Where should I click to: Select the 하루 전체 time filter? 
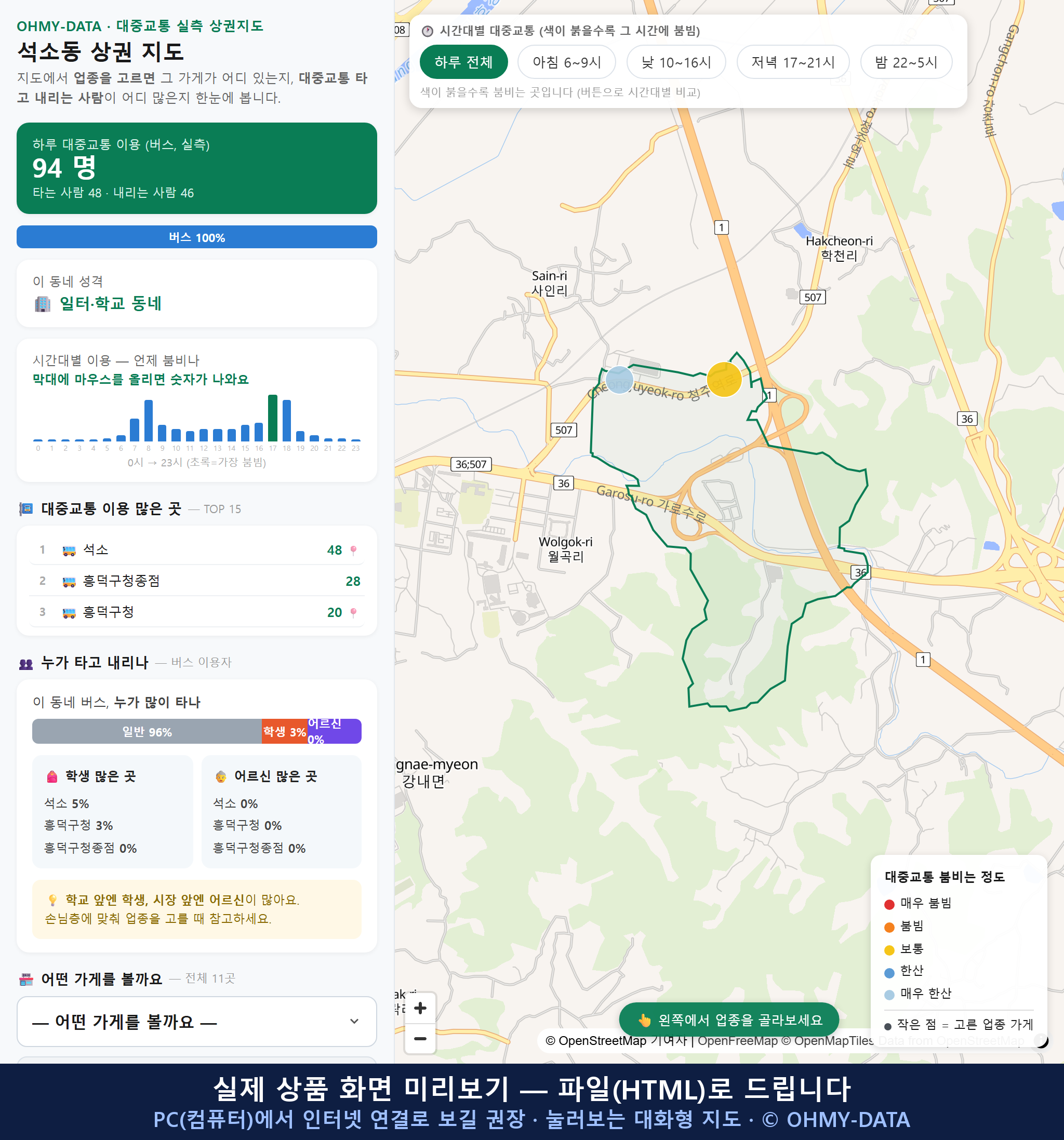point(463,62)
